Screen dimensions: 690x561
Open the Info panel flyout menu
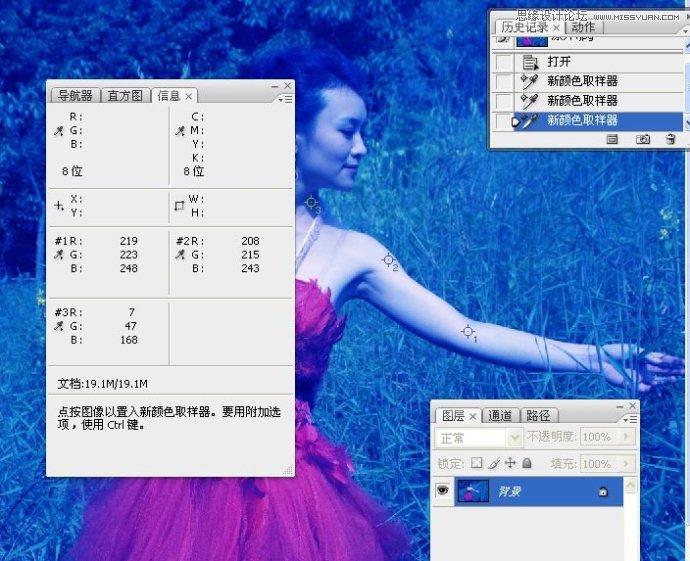(x=285, y=100)
